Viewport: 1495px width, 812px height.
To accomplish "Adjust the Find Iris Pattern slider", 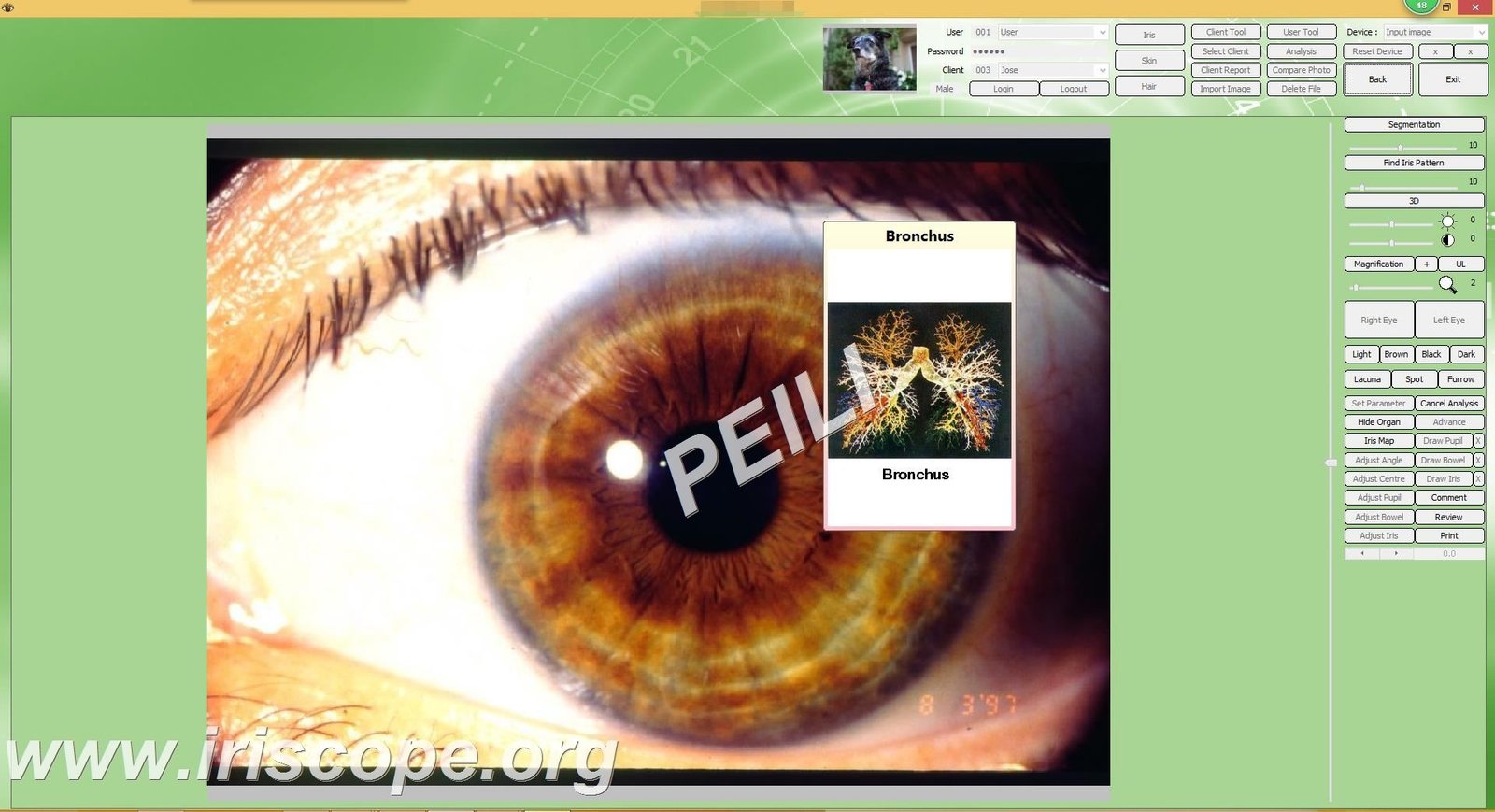I will [1403, 187].
